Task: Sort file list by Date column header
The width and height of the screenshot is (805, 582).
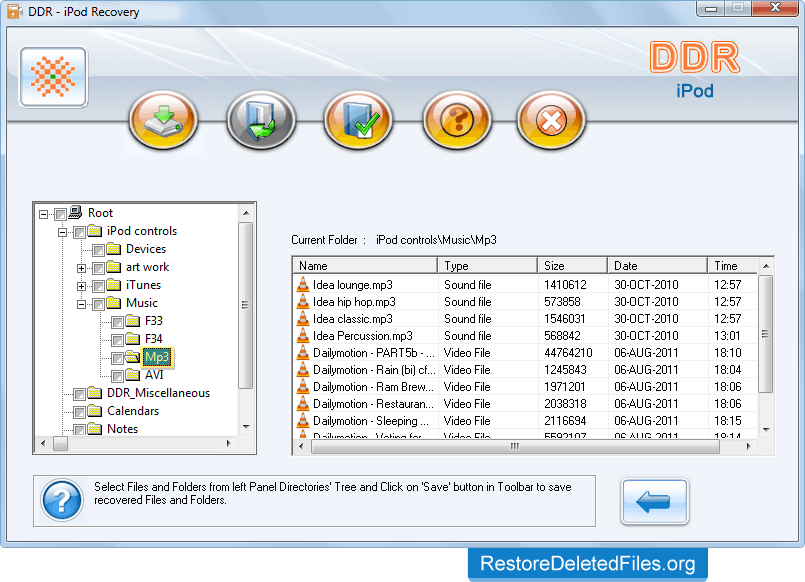Action: click(x=657, y=266)
